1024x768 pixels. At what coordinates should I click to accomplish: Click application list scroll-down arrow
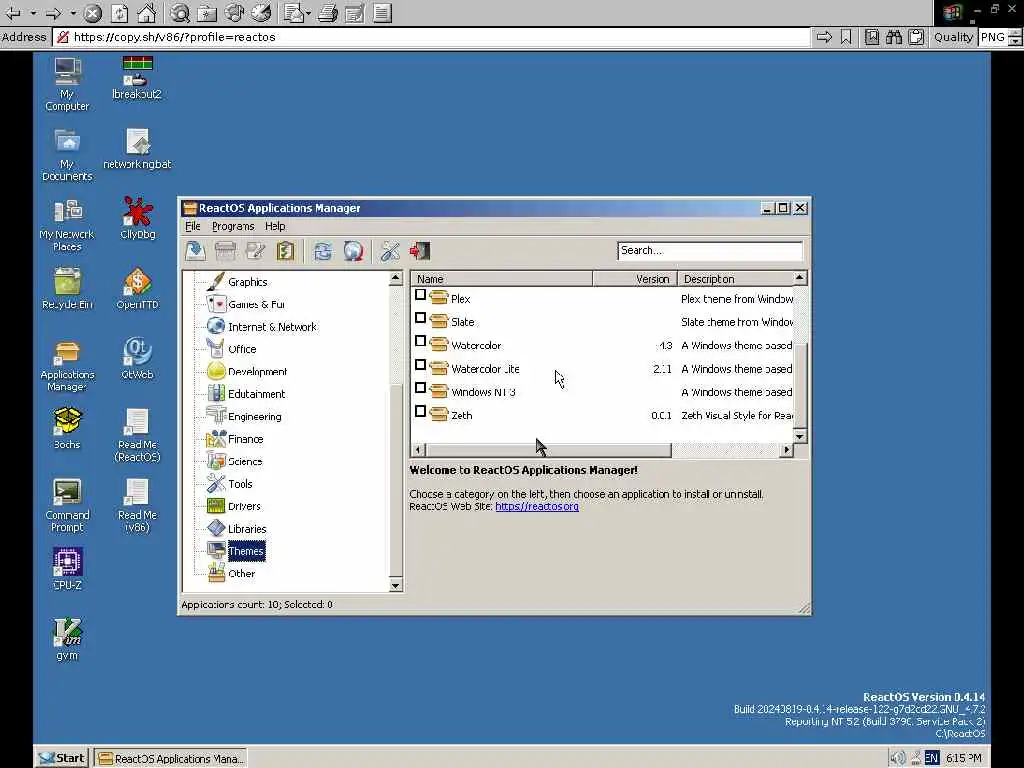coord(799,436)
